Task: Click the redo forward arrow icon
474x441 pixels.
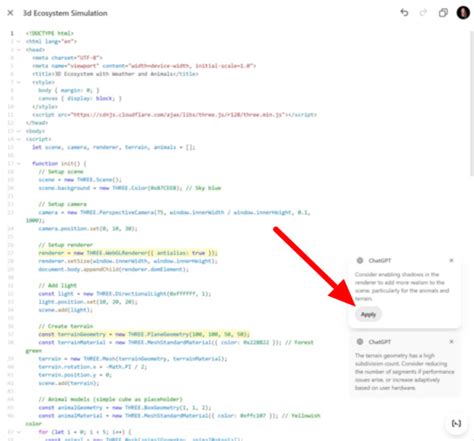Action: coord(423,13)
